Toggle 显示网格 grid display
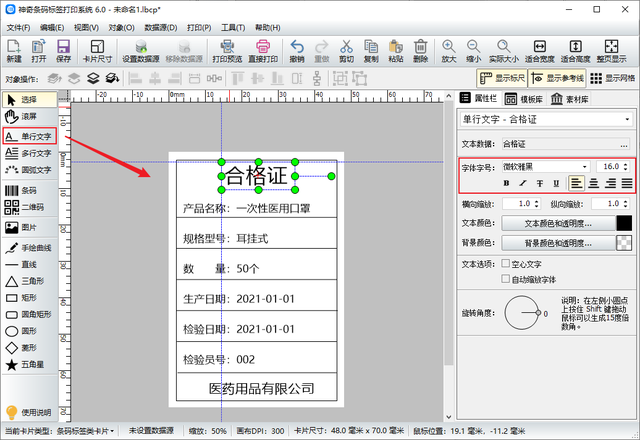The height and width of the screenshot is (440, 640). click(x=612, y=78)
